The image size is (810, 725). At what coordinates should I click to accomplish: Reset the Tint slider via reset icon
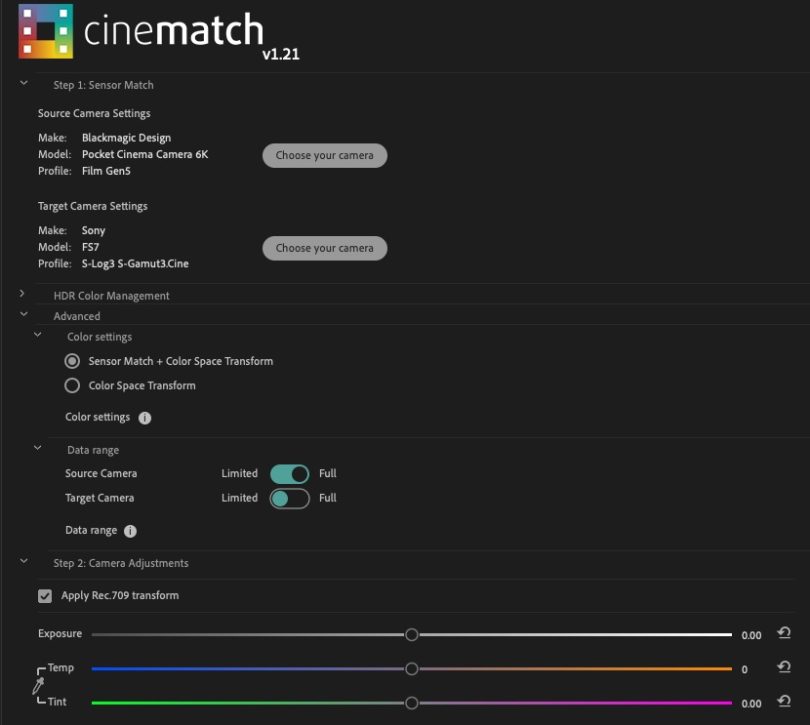784,700
